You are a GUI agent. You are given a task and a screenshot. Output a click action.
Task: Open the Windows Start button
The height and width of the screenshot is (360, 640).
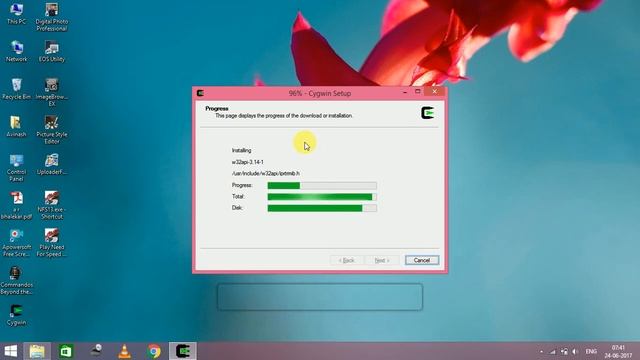click(10, 351)
